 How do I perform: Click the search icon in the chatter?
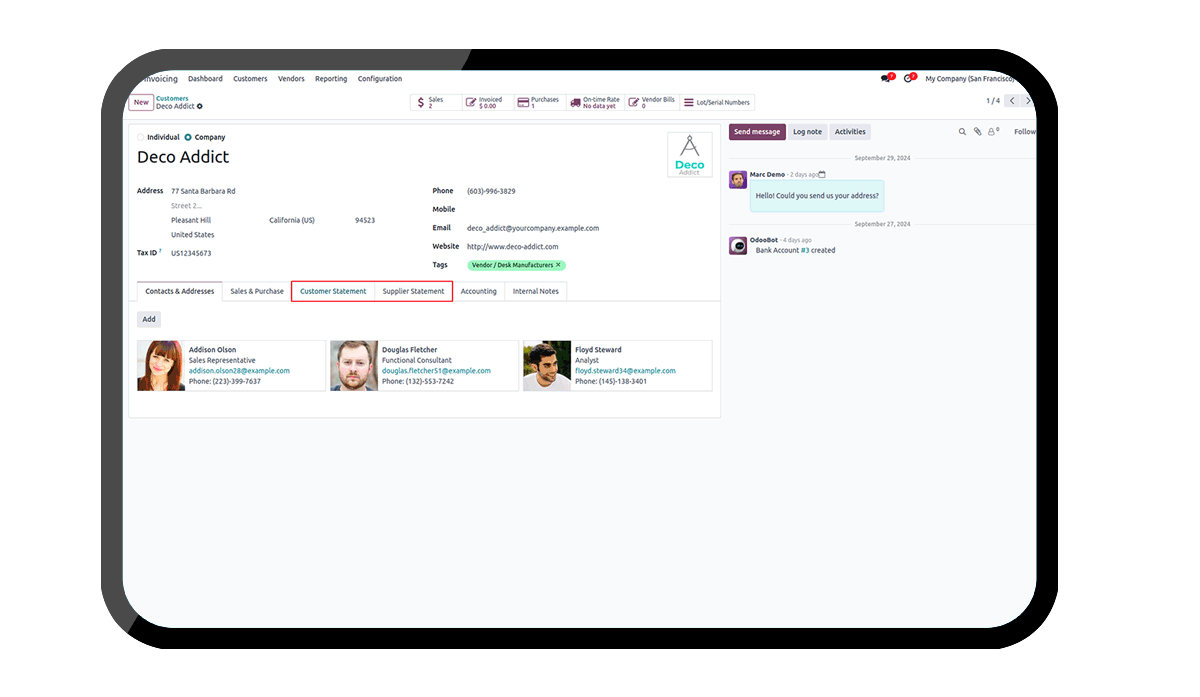click(963, 132)
